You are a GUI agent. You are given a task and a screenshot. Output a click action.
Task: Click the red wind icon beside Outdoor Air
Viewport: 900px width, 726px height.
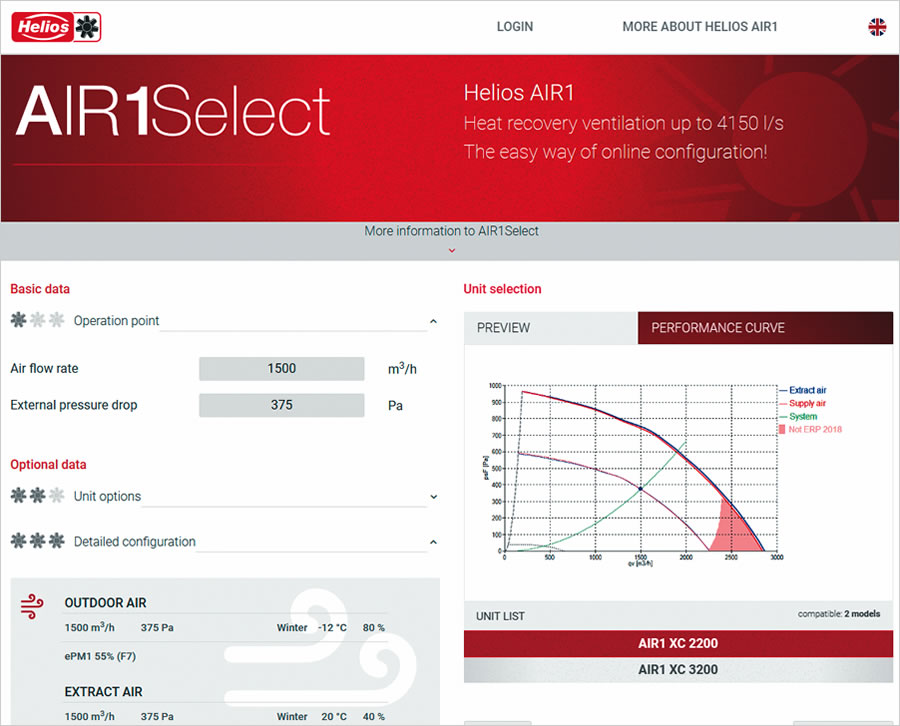pos(32,607)
